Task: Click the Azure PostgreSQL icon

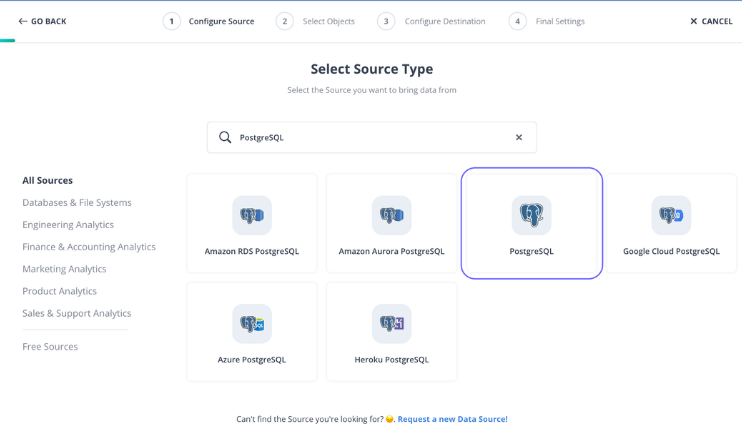Action: pos(252,324)
